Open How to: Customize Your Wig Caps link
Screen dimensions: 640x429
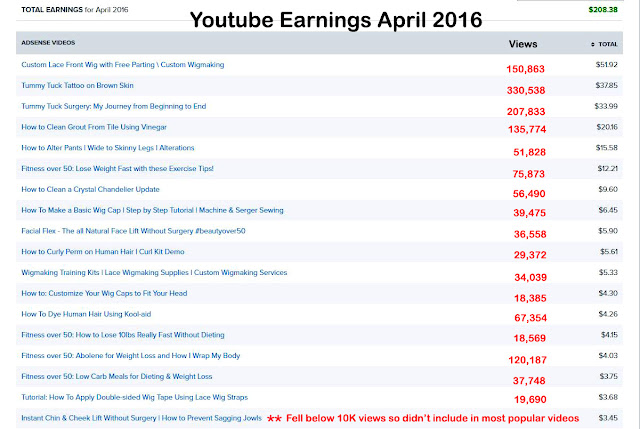point(104,293)
